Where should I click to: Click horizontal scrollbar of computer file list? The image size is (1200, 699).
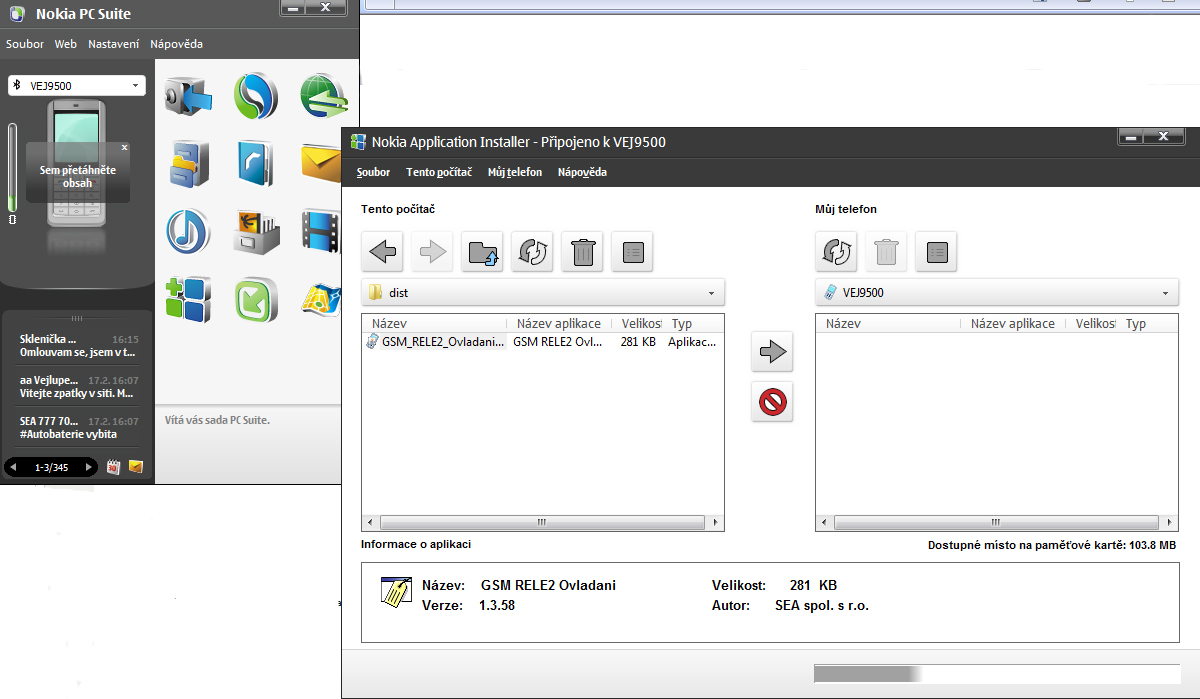point(543,522)
